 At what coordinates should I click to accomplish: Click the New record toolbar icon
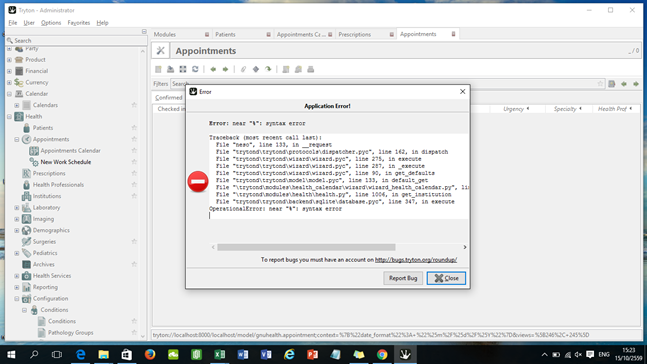158,69
